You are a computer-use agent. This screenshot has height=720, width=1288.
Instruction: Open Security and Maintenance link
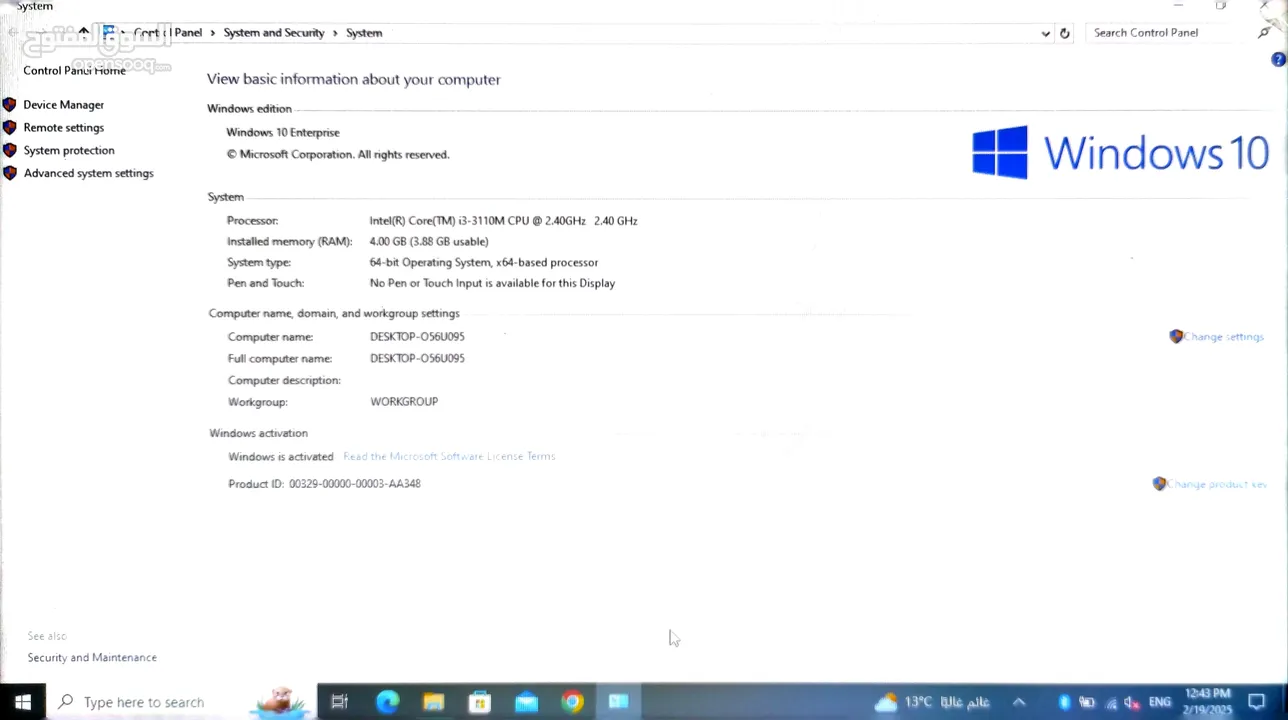coord(92,658)
